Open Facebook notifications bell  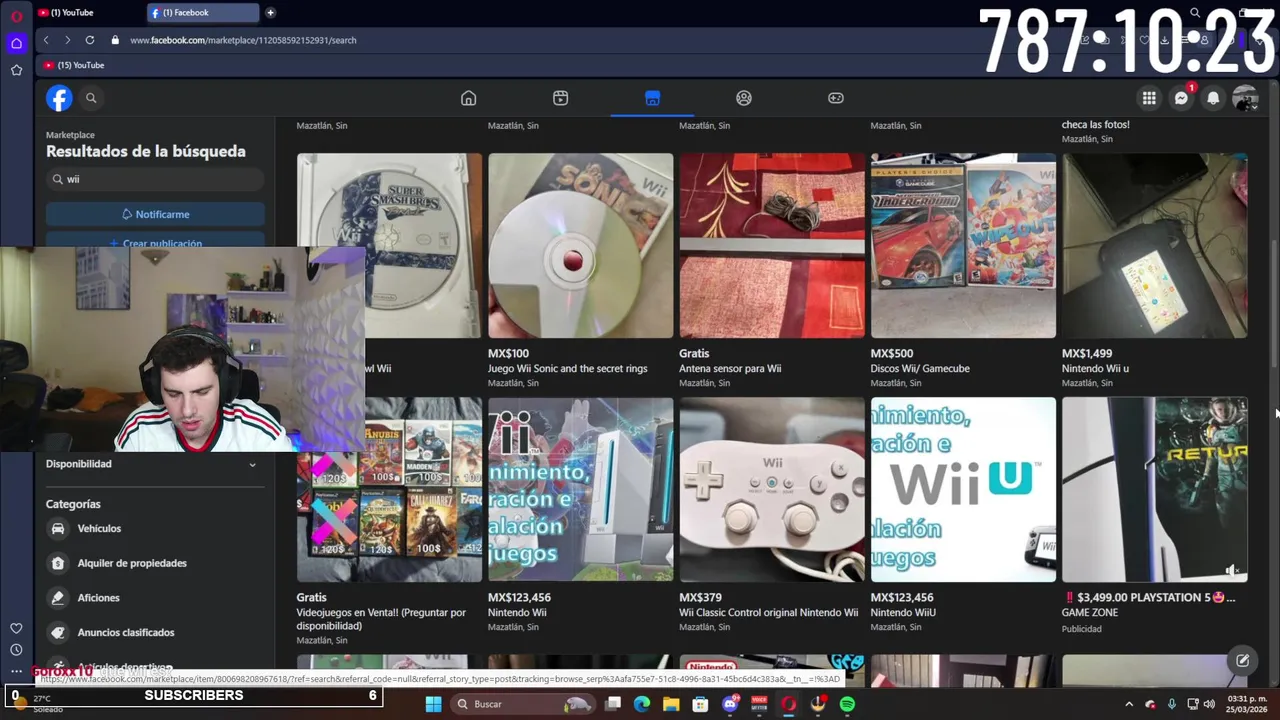(x=1213, y=98)
